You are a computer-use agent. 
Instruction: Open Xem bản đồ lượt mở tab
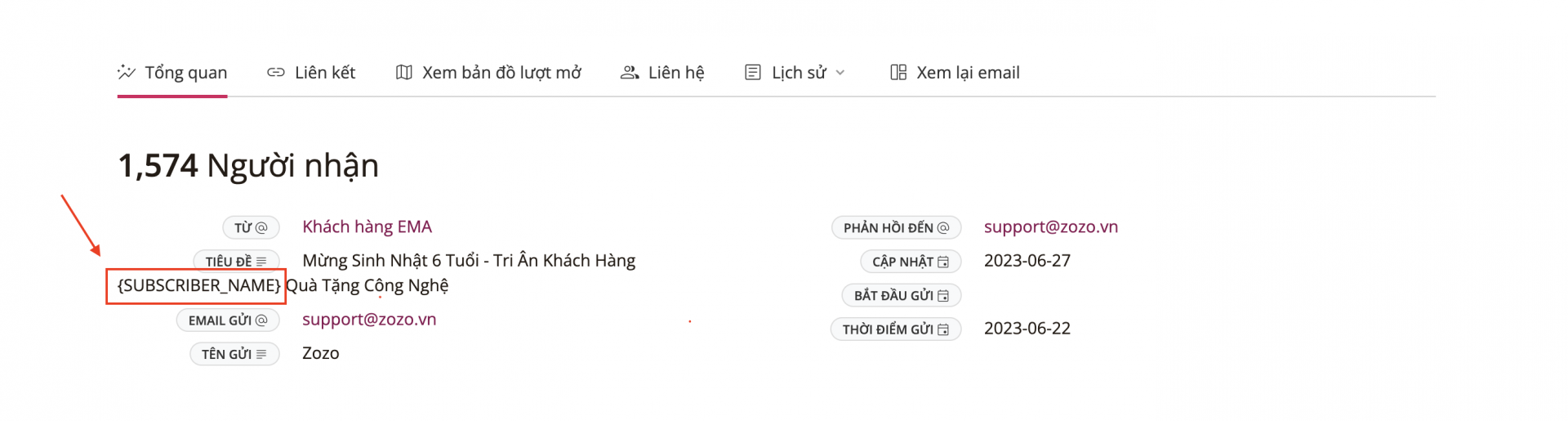tap(488, 73)
